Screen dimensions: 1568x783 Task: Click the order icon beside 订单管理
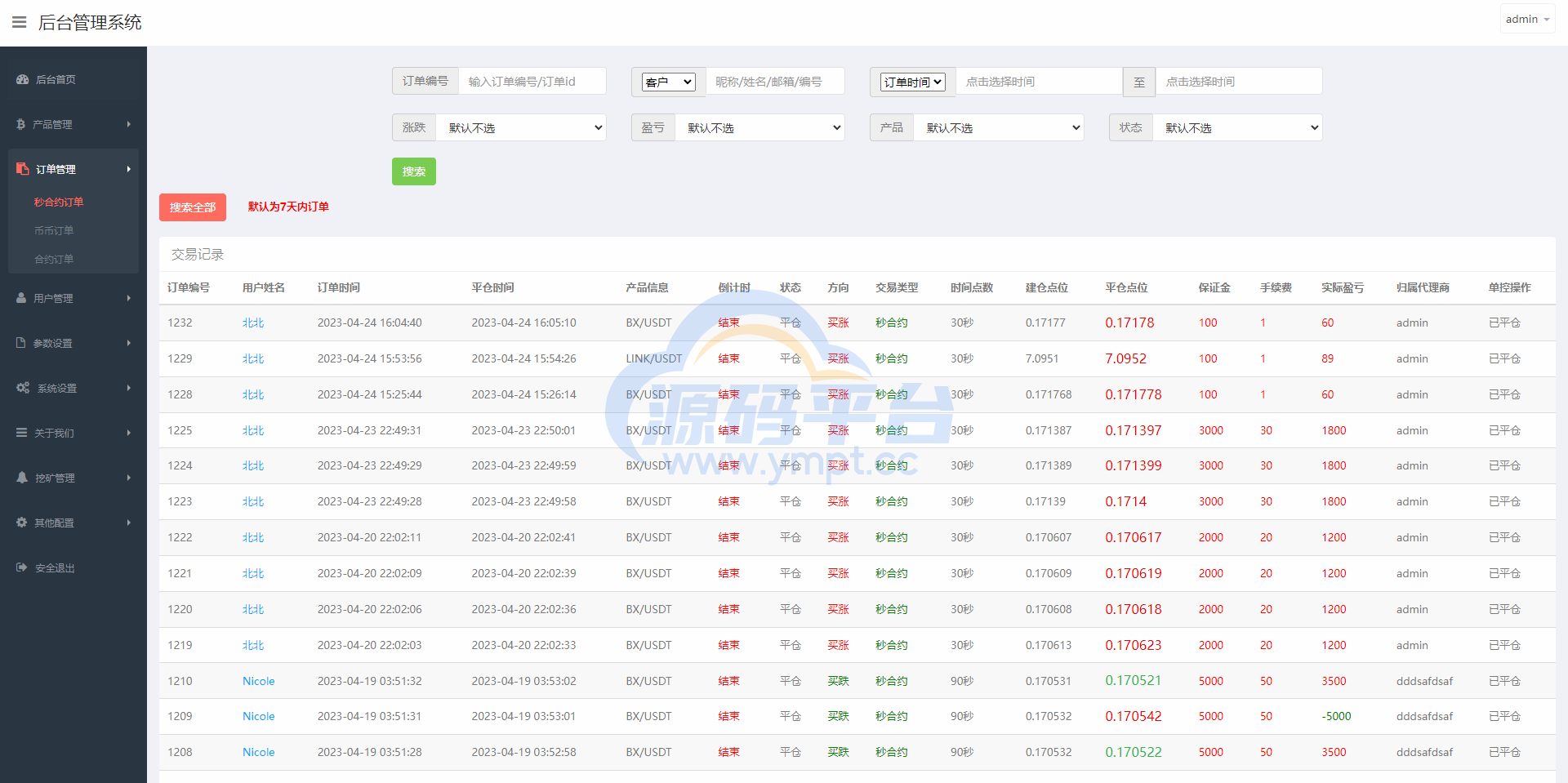[x=23, y=169]
